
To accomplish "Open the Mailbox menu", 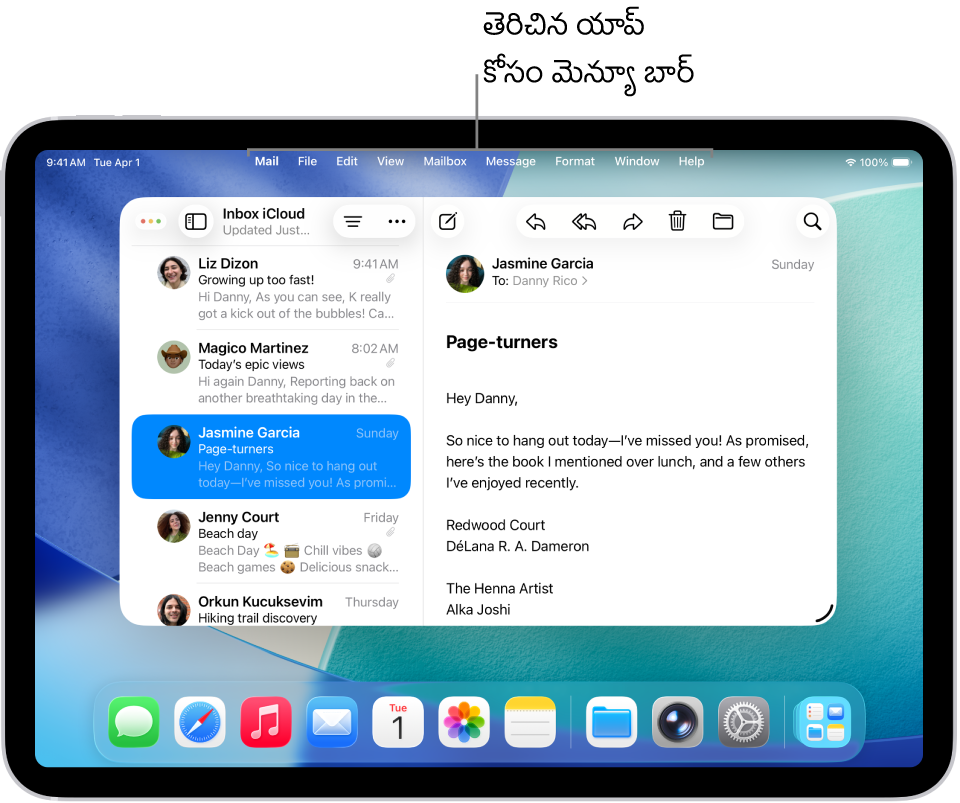I will point(445,161).
